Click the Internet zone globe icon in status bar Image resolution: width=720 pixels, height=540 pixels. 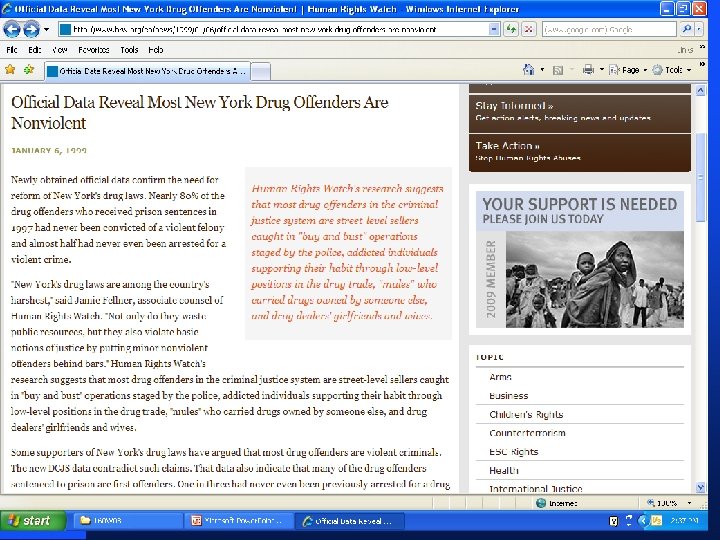pos(541,503)
